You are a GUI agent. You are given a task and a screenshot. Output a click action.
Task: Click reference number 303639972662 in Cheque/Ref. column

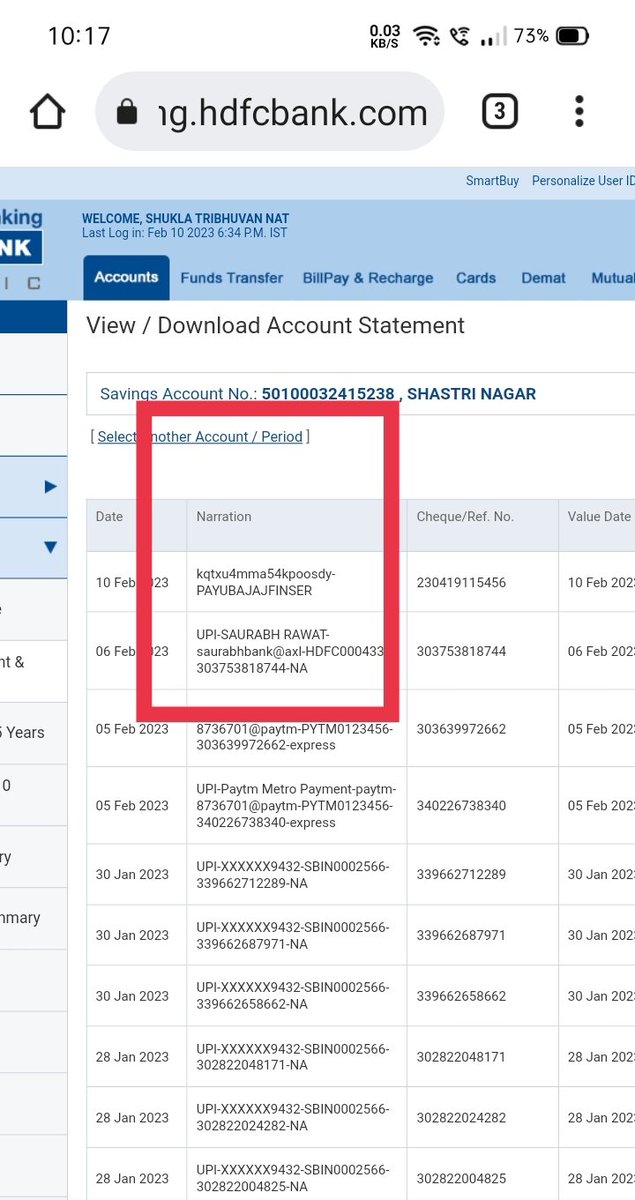(x=462, y=728)
